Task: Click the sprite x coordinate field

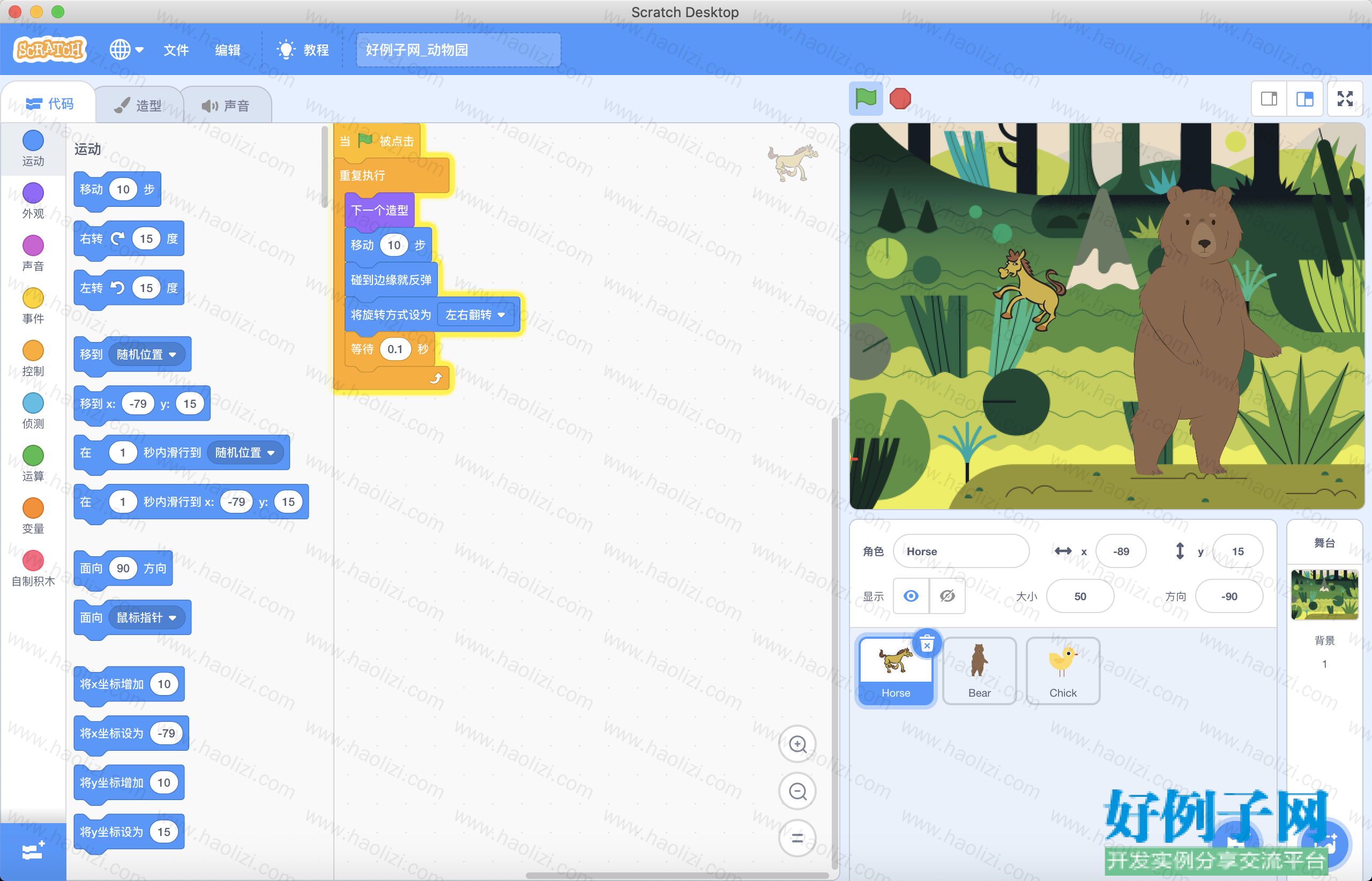Action: tap(1120, 551)
